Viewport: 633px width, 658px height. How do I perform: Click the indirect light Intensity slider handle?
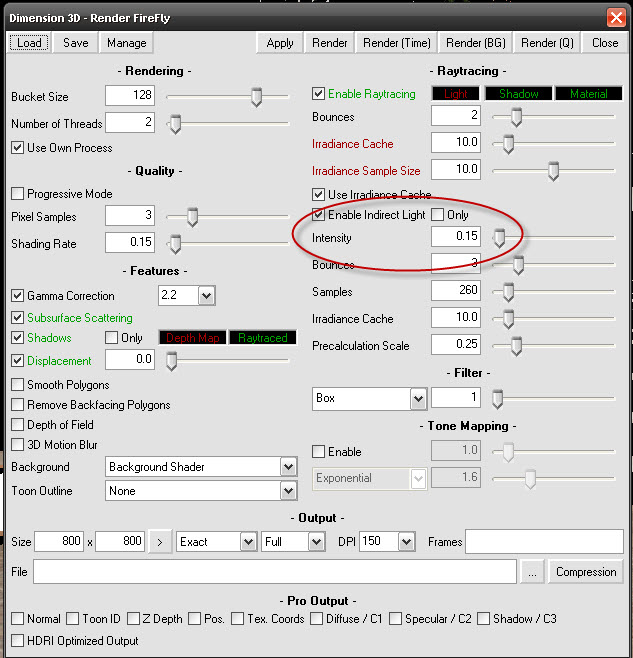click(x=499, y=238)
